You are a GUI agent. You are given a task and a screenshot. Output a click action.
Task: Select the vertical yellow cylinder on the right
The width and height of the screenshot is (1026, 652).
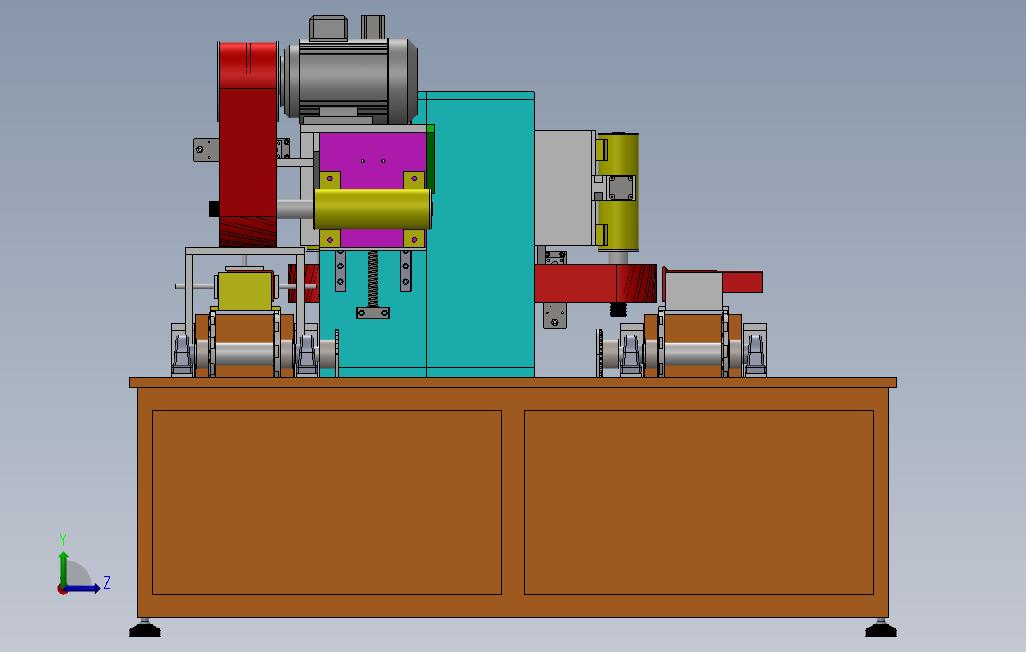click(x=618, y=192)
